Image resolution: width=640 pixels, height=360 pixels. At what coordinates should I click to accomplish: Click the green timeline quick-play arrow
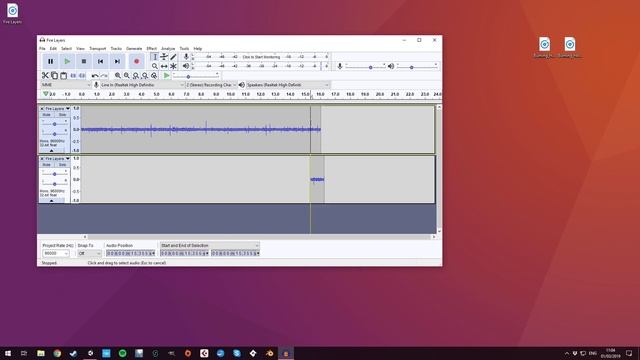[x=46, y=94]
